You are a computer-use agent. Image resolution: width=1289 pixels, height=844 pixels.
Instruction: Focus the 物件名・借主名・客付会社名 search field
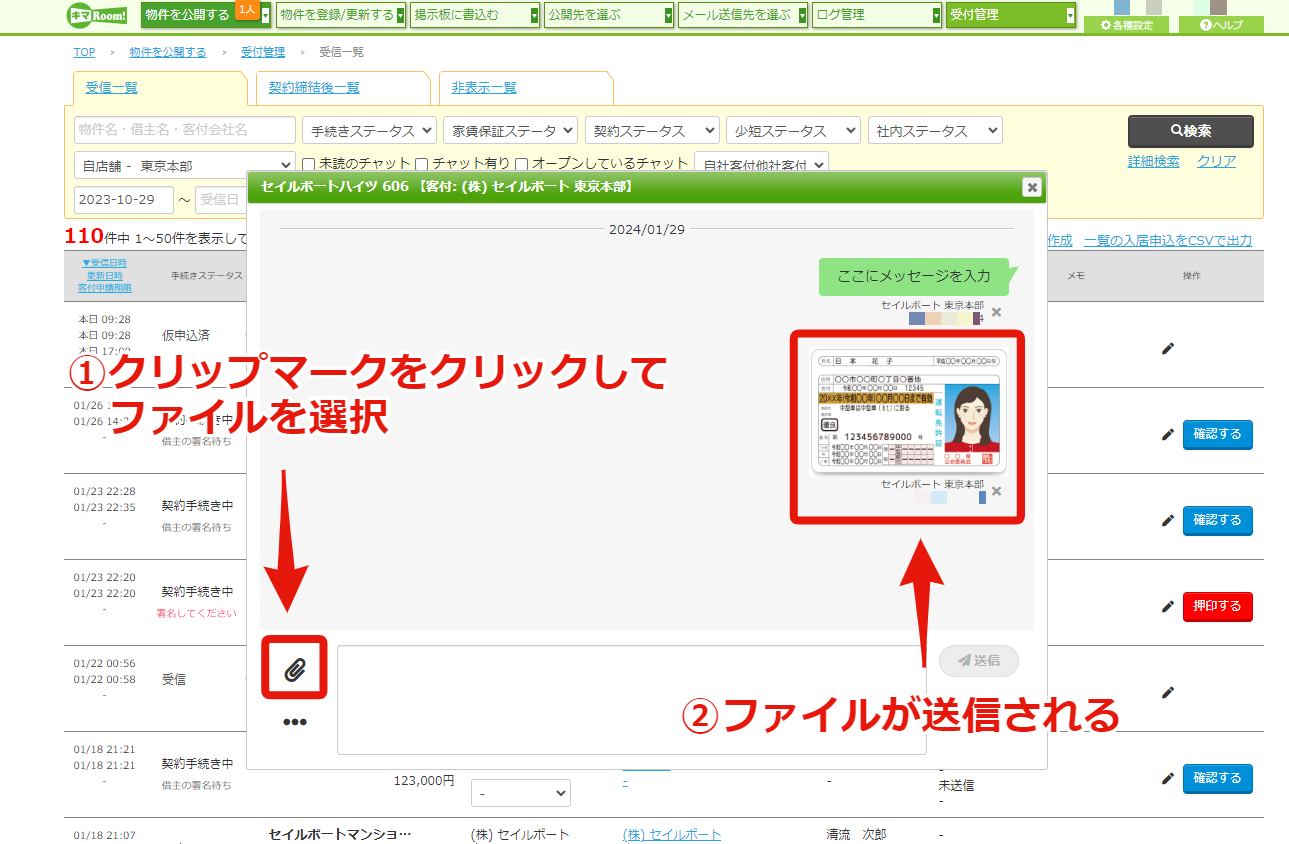pos(185,130)
